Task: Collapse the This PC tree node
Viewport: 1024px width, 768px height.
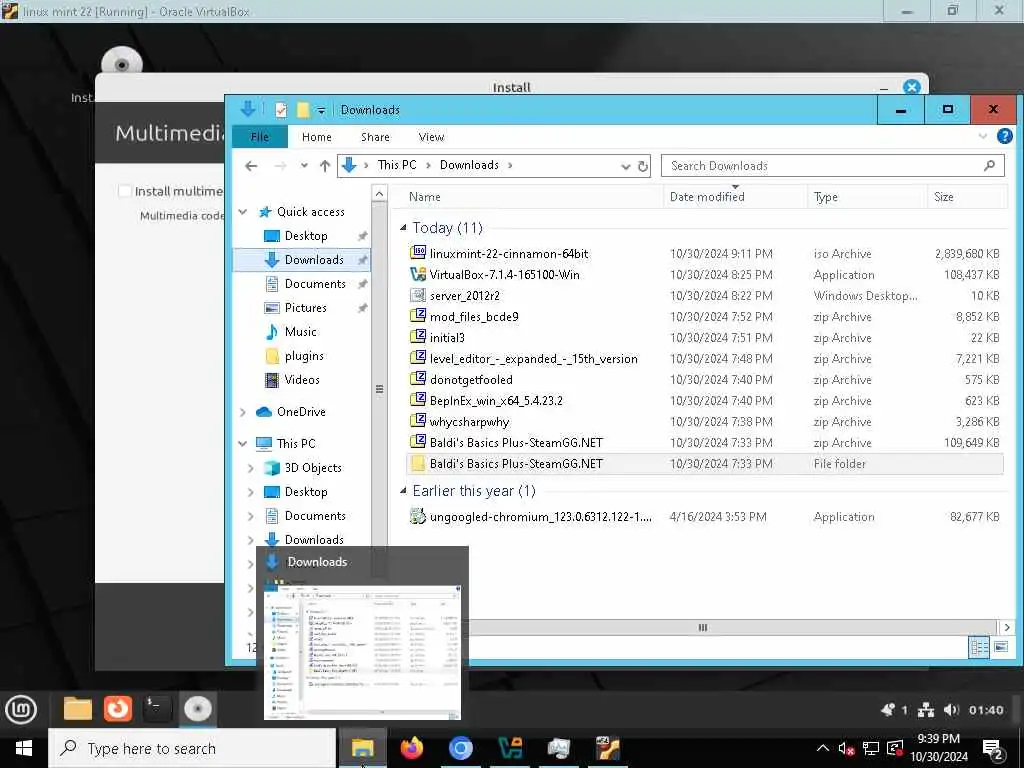Action: (x=243, y=443)
